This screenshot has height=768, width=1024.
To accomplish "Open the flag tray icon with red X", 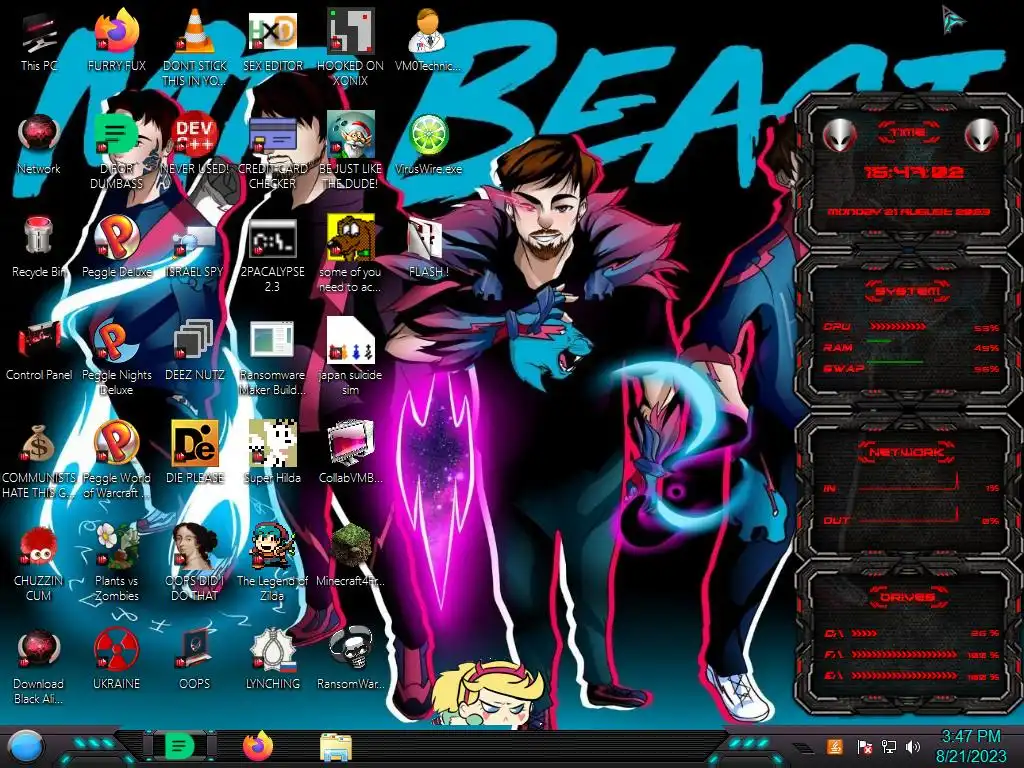I will [x=864, y=747].
